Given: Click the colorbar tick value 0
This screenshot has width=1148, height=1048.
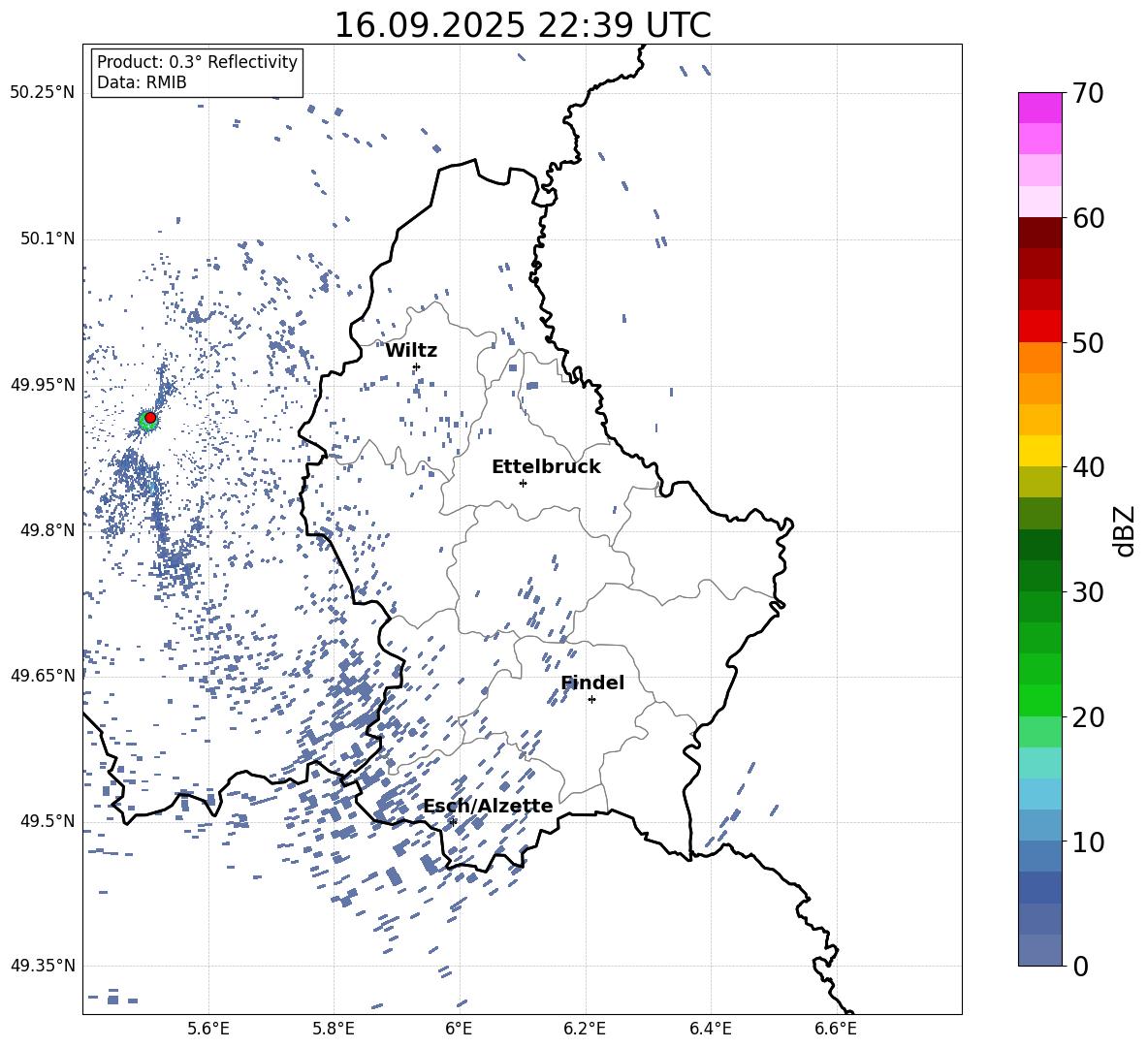Looking at the screenshot, I should click(1081, 966).
